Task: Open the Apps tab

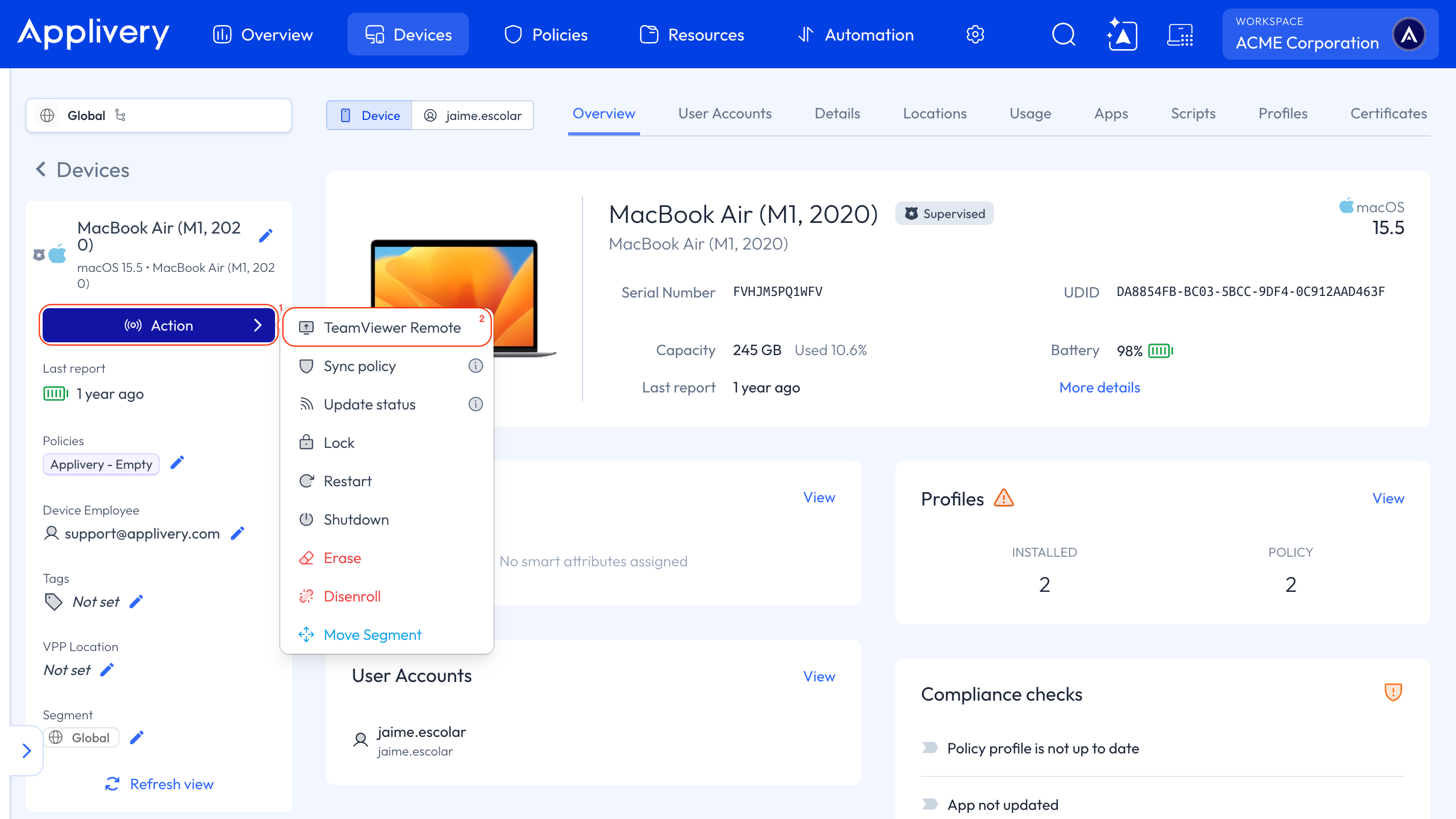Action: 1111,114
